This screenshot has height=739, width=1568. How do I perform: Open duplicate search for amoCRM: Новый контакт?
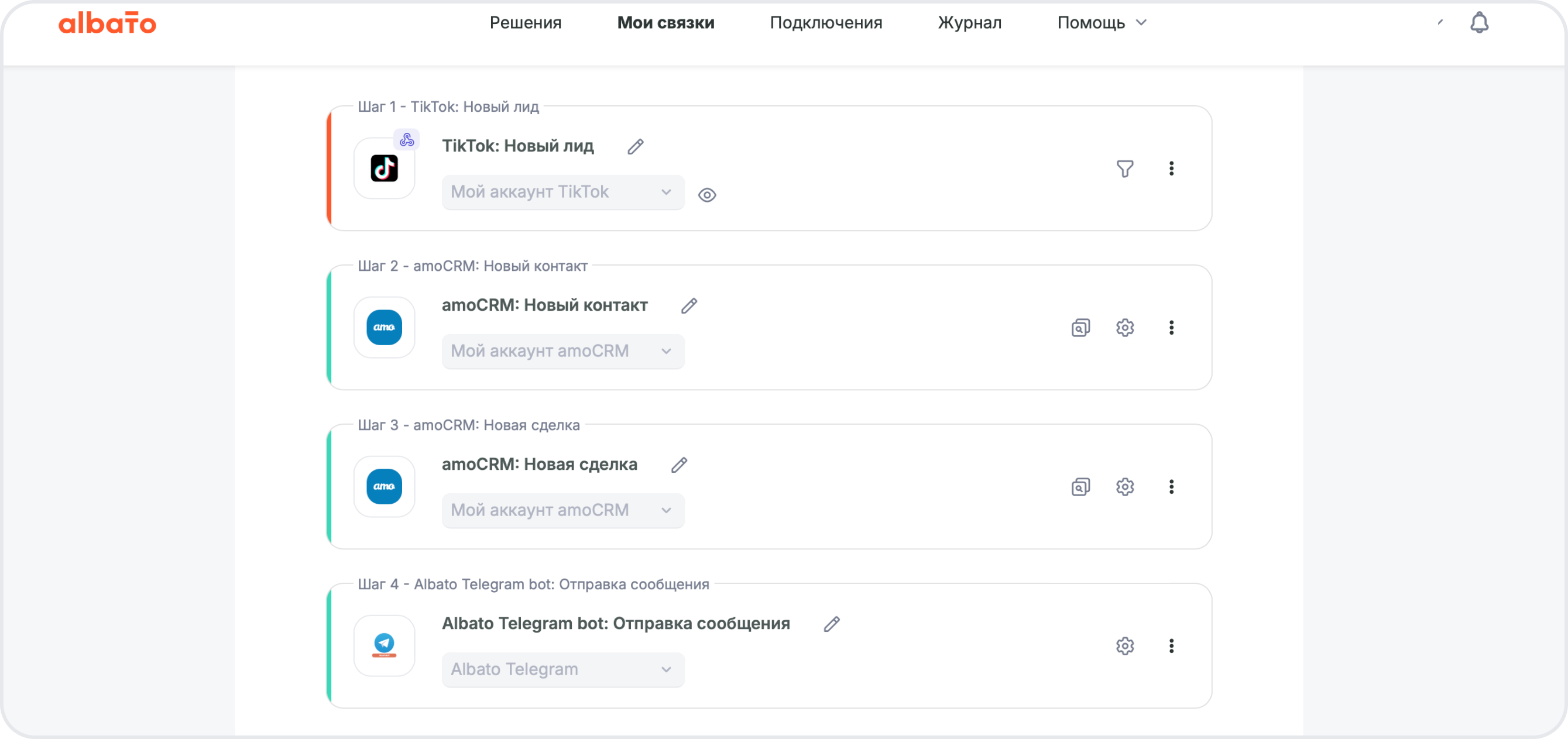tap(1080, 328)
